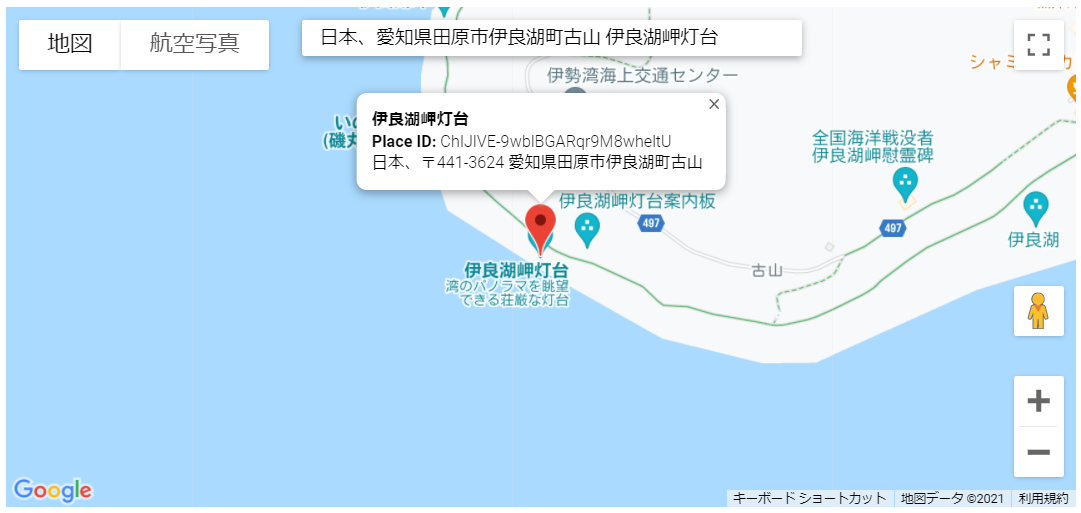The height and width of the screenshot is (513, 1081).
Task: Click the 伊良湖岬灯台案内板 teal marker
Action: 587,230
